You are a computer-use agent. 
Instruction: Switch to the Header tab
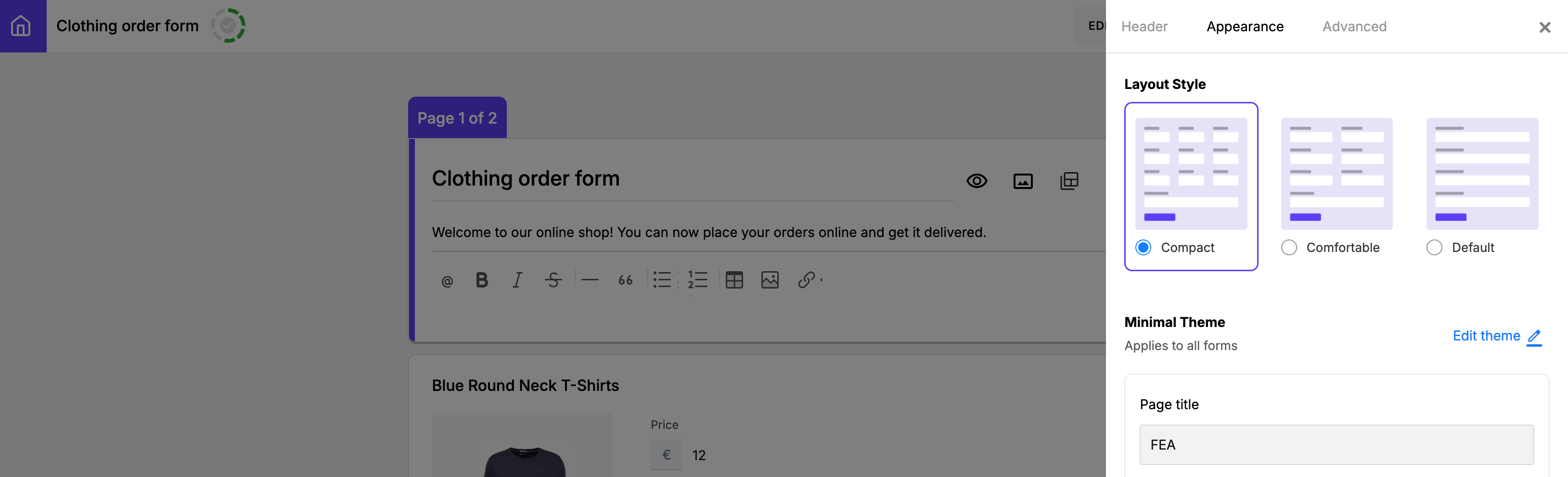[x=1144, y=26]
